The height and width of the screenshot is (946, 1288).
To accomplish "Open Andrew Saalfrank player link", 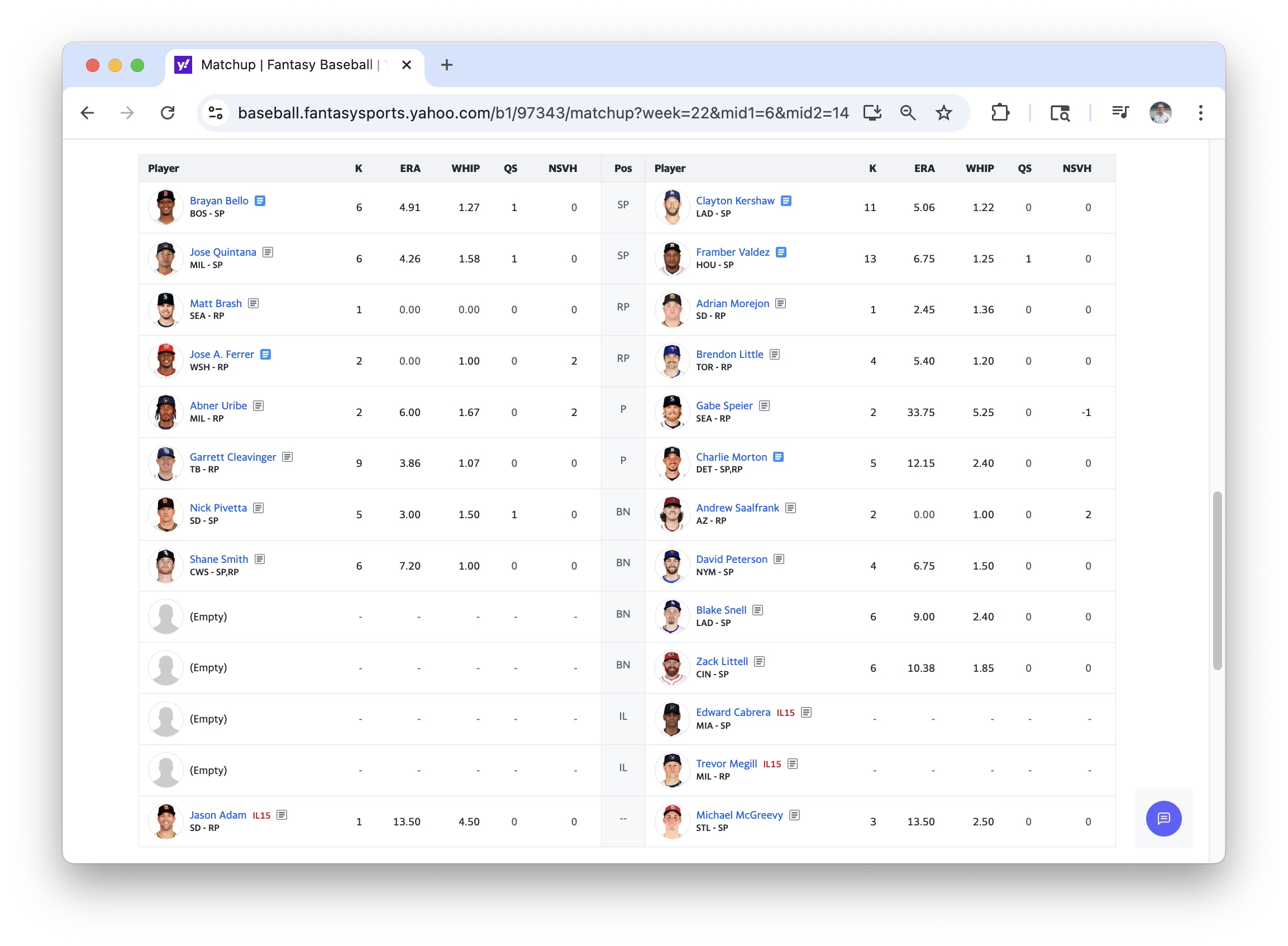I will coord(737,508).
